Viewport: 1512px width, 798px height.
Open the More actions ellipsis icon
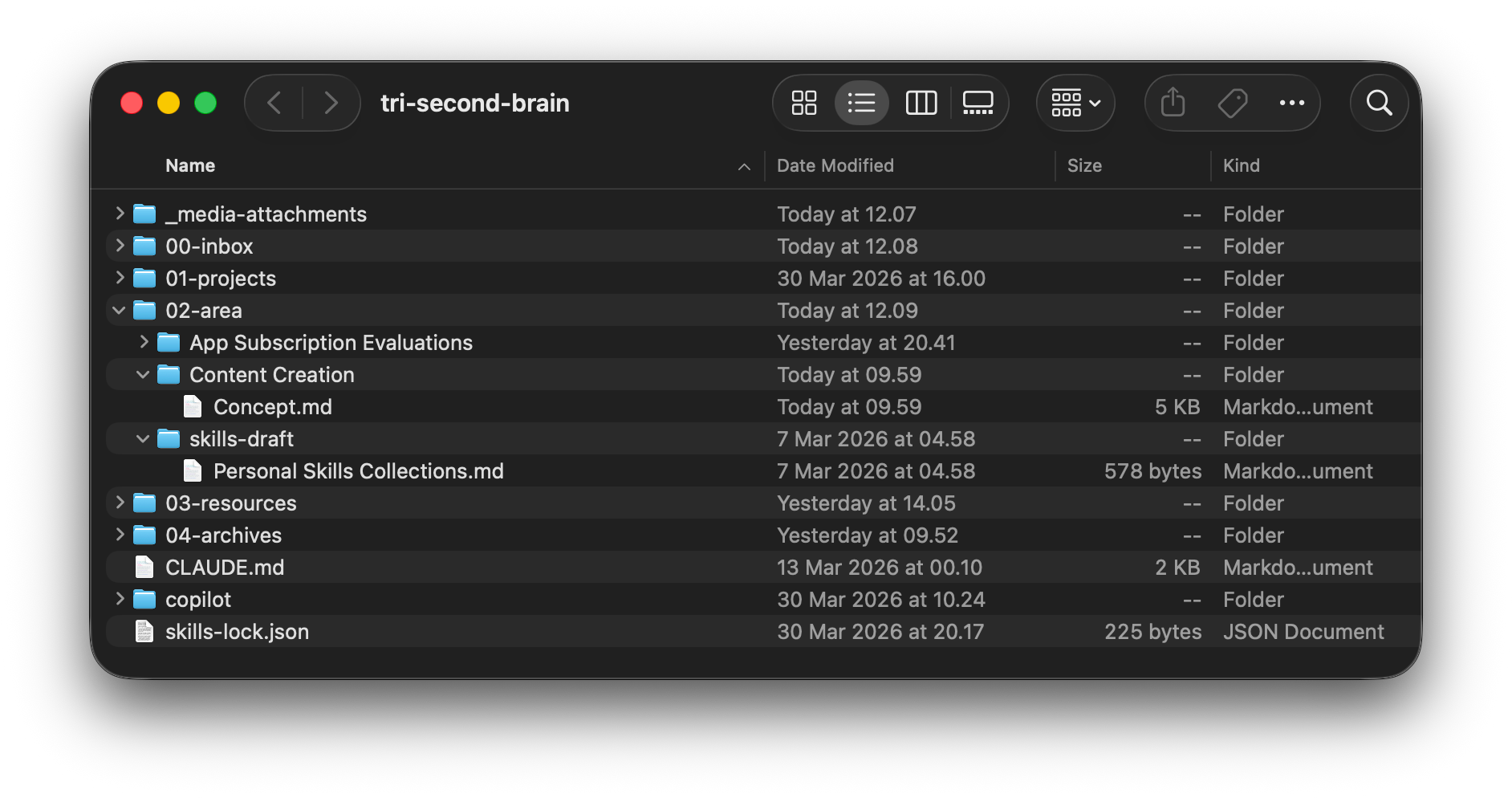pyautogui.click(x=1292, y=103)
